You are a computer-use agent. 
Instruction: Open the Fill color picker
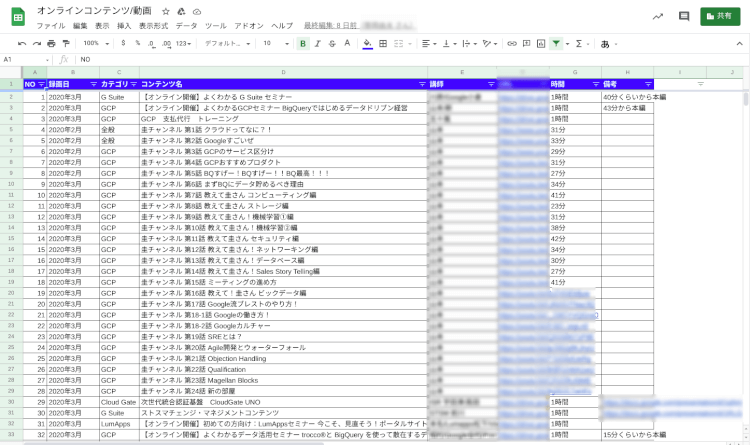click(367, 44)
